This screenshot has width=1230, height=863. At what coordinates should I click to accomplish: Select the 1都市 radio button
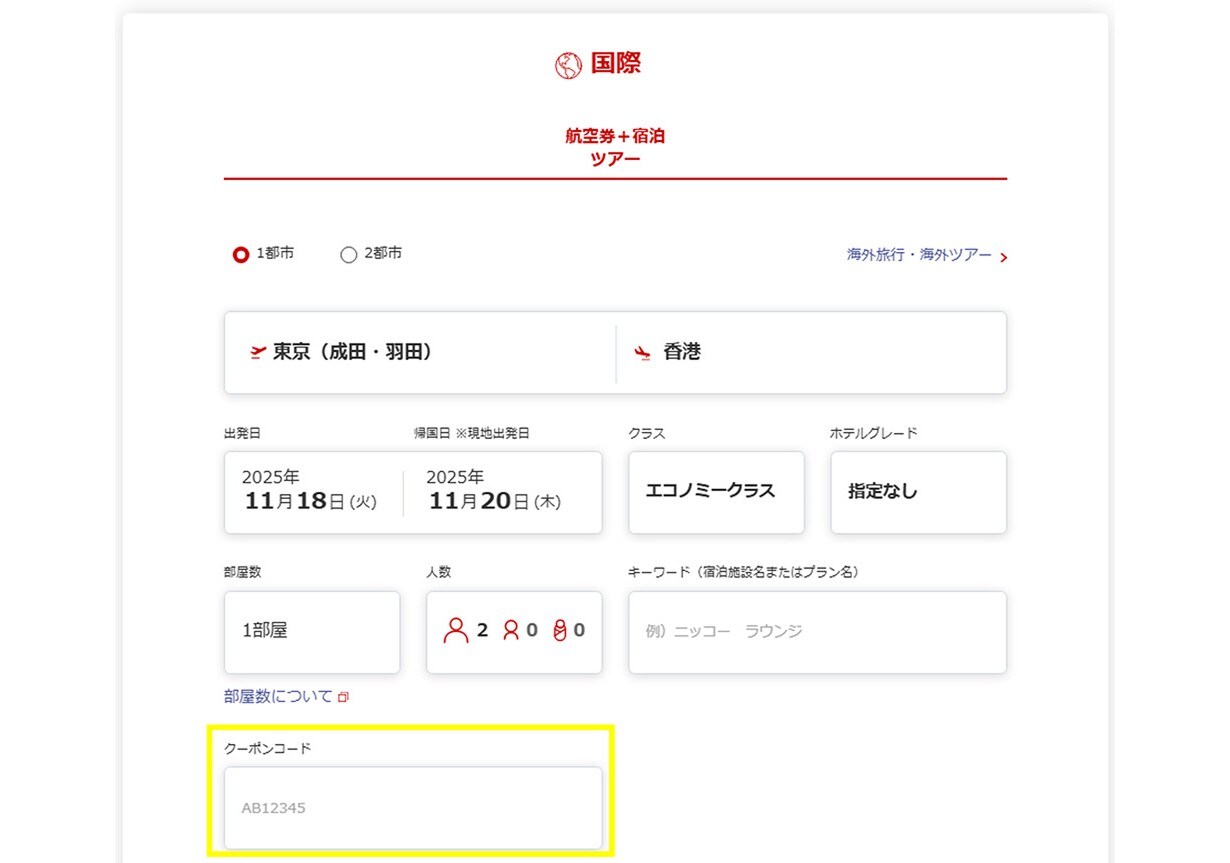coord(241,255)
